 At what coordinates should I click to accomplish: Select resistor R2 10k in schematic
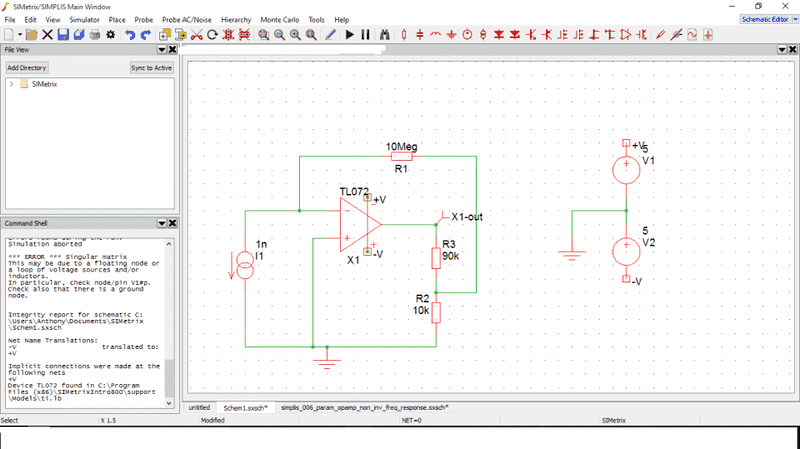click(x=436, y=313)
